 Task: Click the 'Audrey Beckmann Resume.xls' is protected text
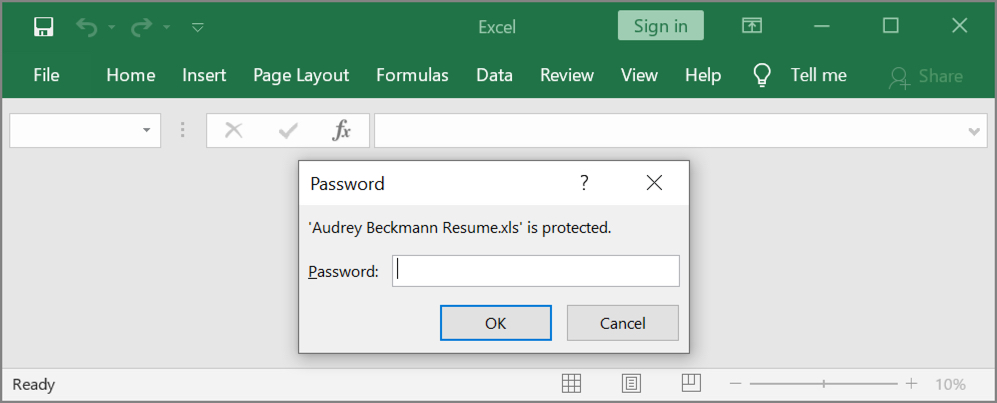coord(460,228)
